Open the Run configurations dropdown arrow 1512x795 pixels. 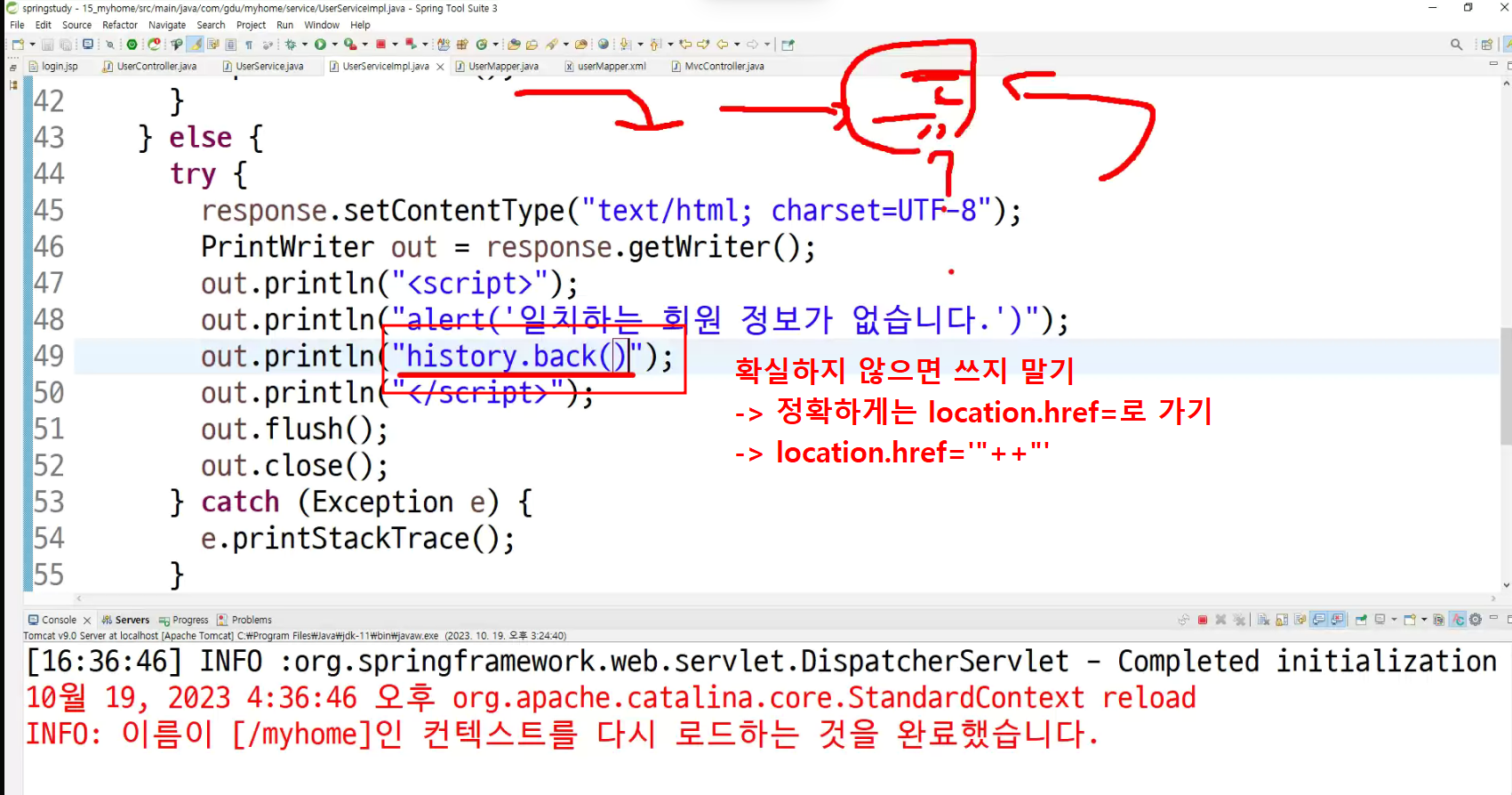pyautogui.click(x=334, y=44)
